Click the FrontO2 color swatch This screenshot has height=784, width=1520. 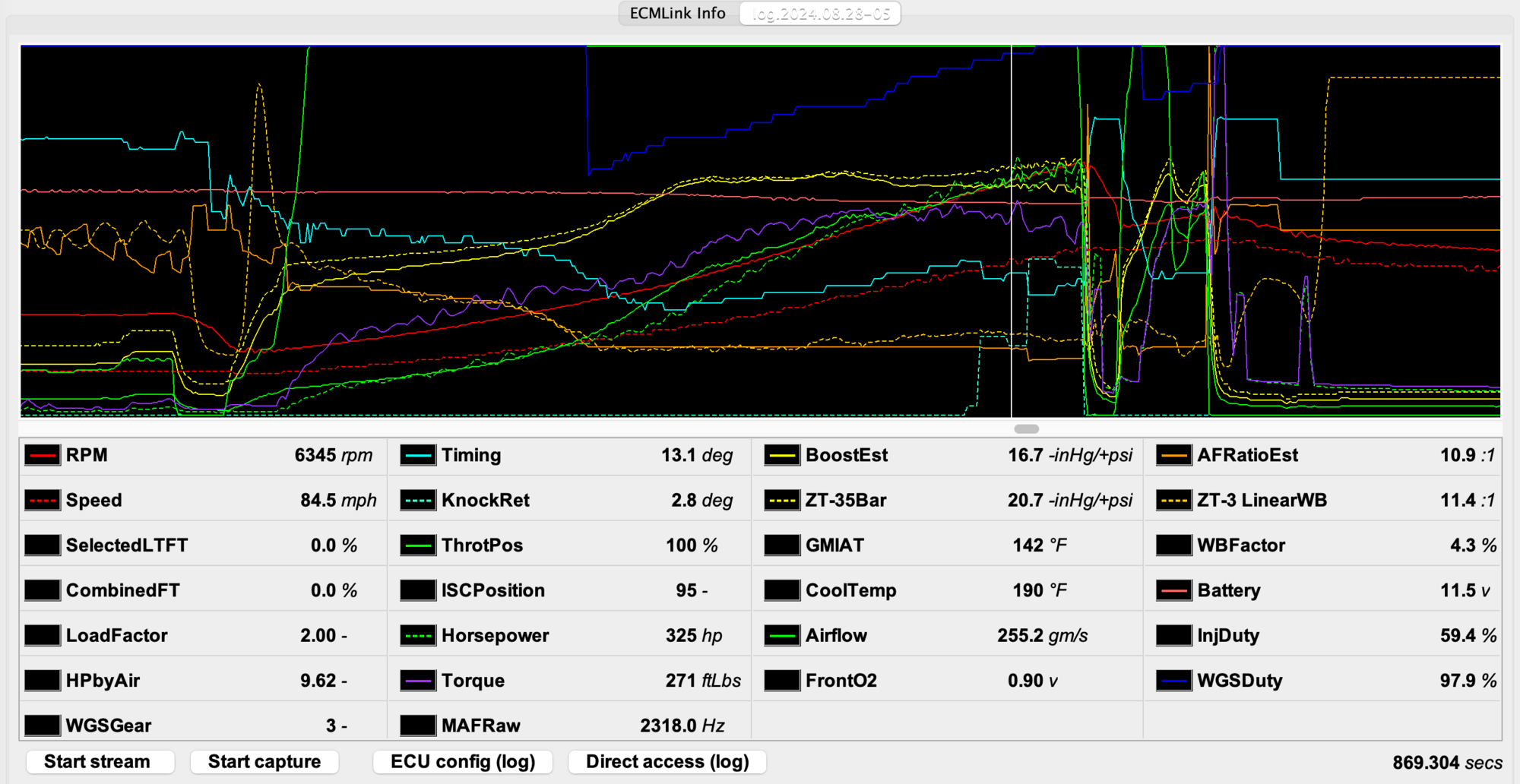click(x=782, y=680)
